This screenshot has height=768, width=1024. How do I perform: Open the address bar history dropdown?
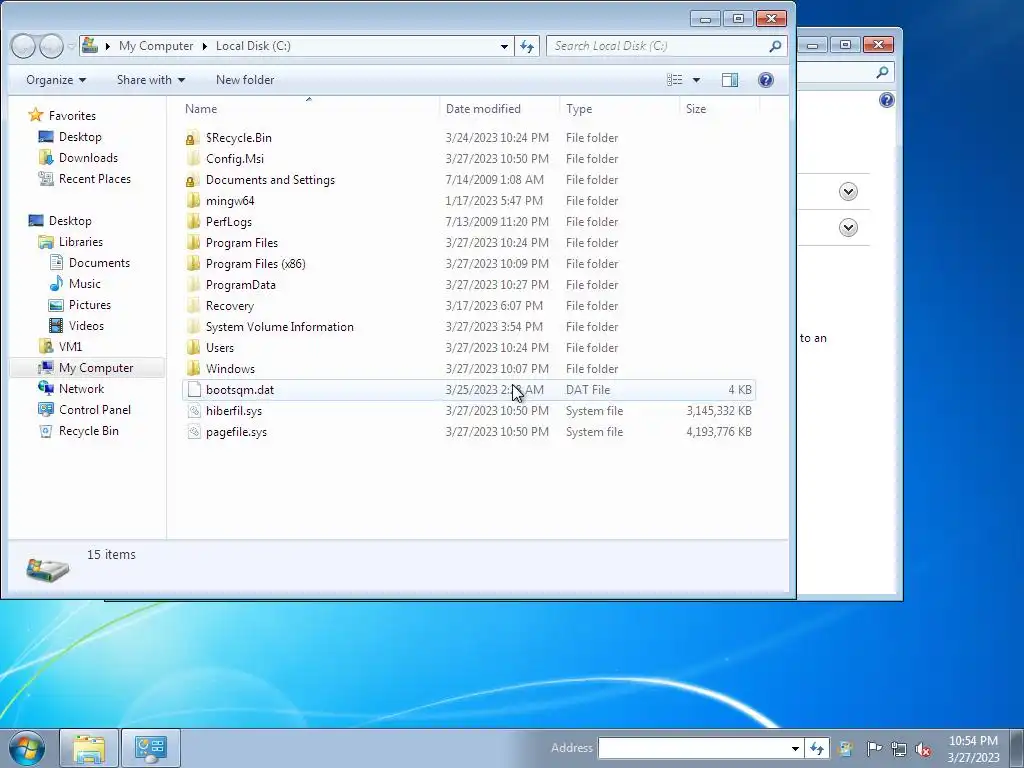pos(504,46)
